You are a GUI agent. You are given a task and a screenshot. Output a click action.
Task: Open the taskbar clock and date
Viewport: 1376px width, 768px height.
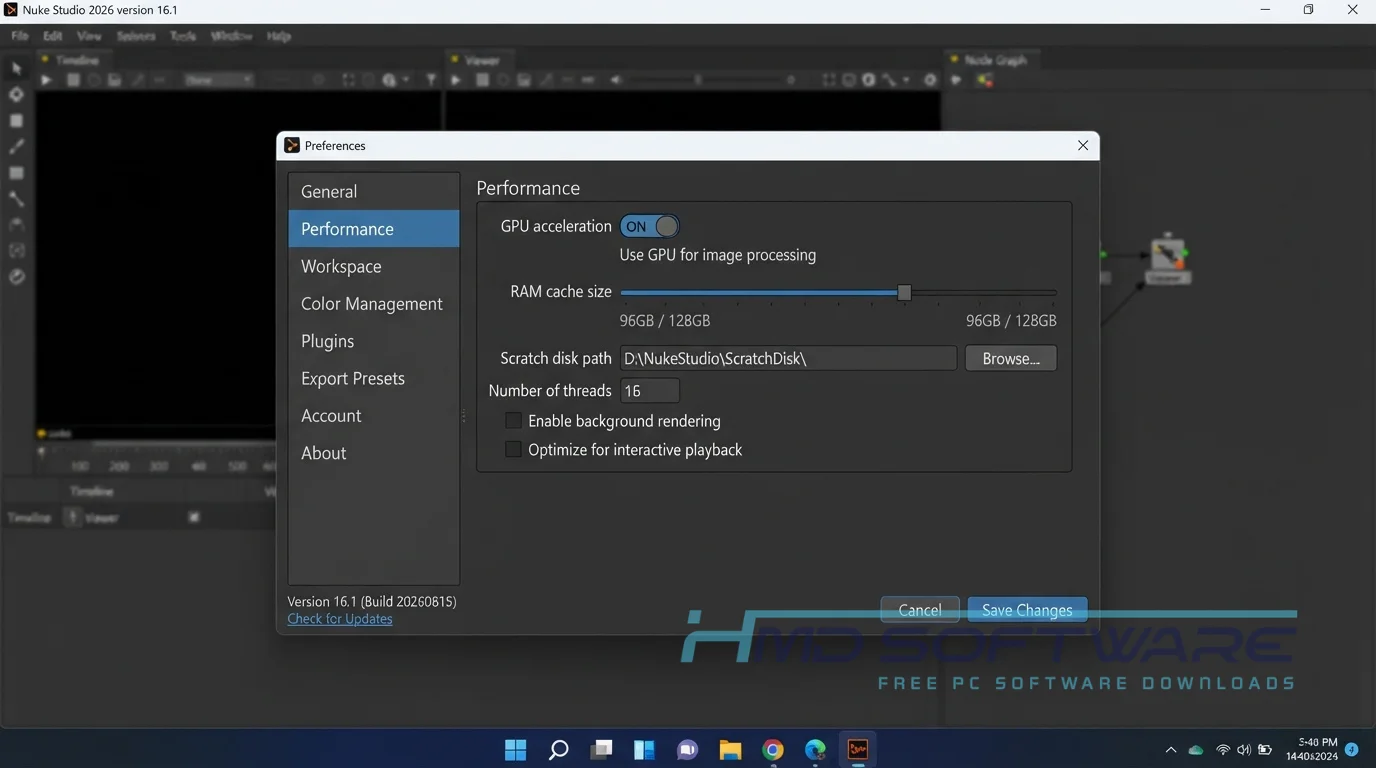coord(1312,749)
